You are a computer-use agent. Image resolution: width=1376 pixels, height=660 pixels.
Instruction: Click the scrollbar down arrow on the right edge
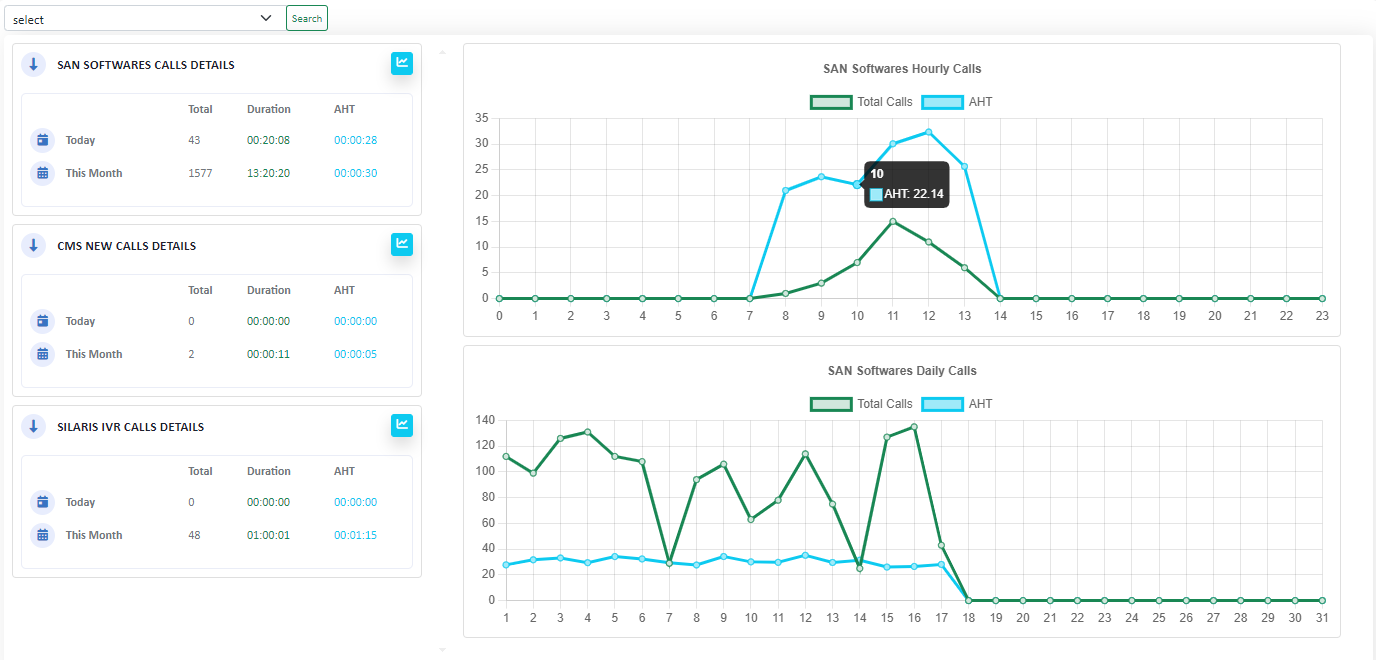[x=442, y=649]
